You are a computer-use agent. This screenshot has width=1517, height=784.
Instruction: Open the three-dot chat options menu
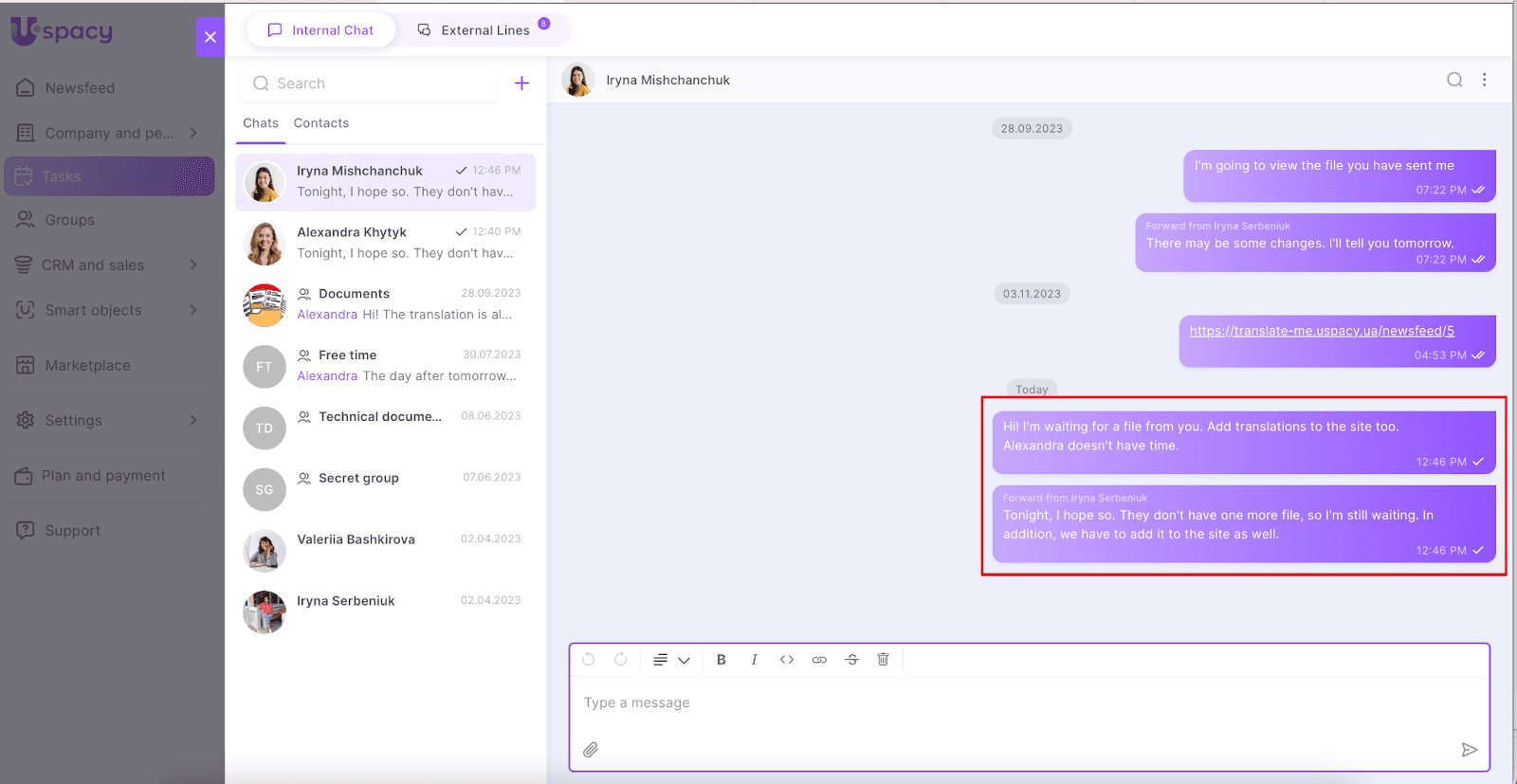pyautogui.click(x=1485, y=81)
